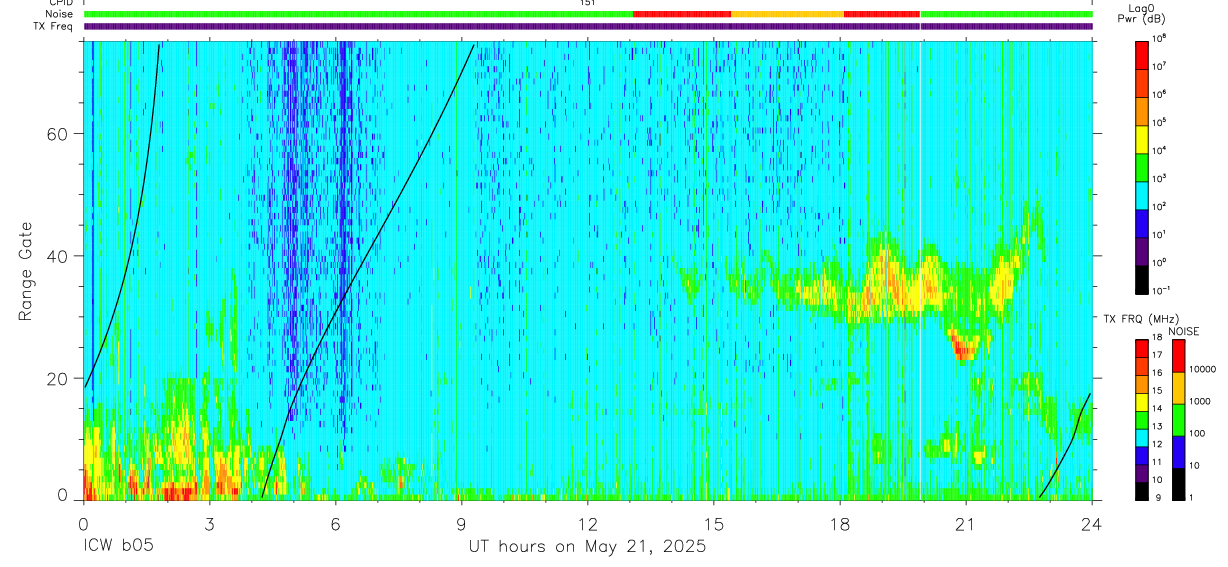Click the x-axis tick label '15'
The height and width of the screenshot is (567, 1228).
coord(714,523)
